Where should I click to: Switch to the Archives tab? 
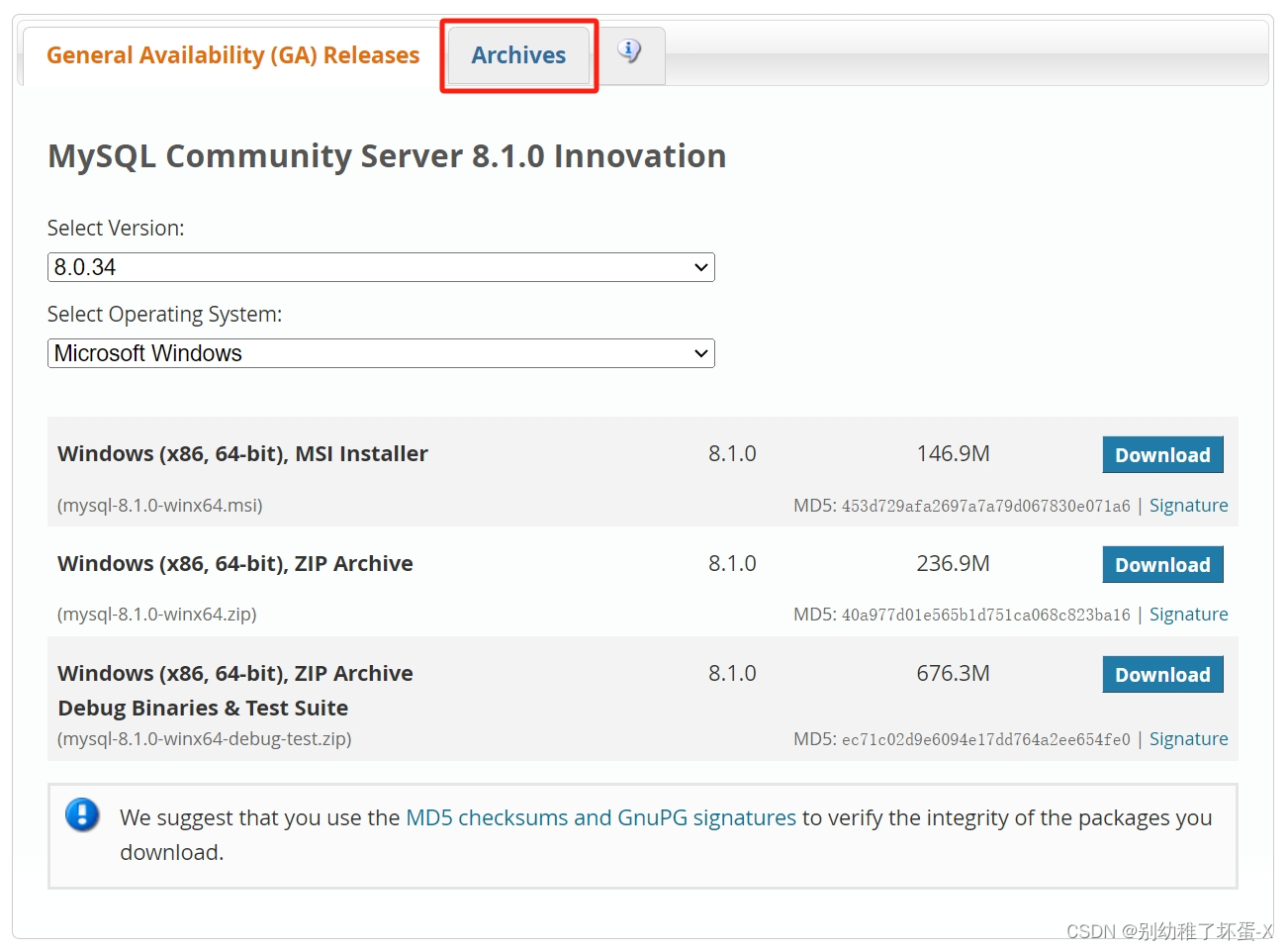[x=518, y=55]
